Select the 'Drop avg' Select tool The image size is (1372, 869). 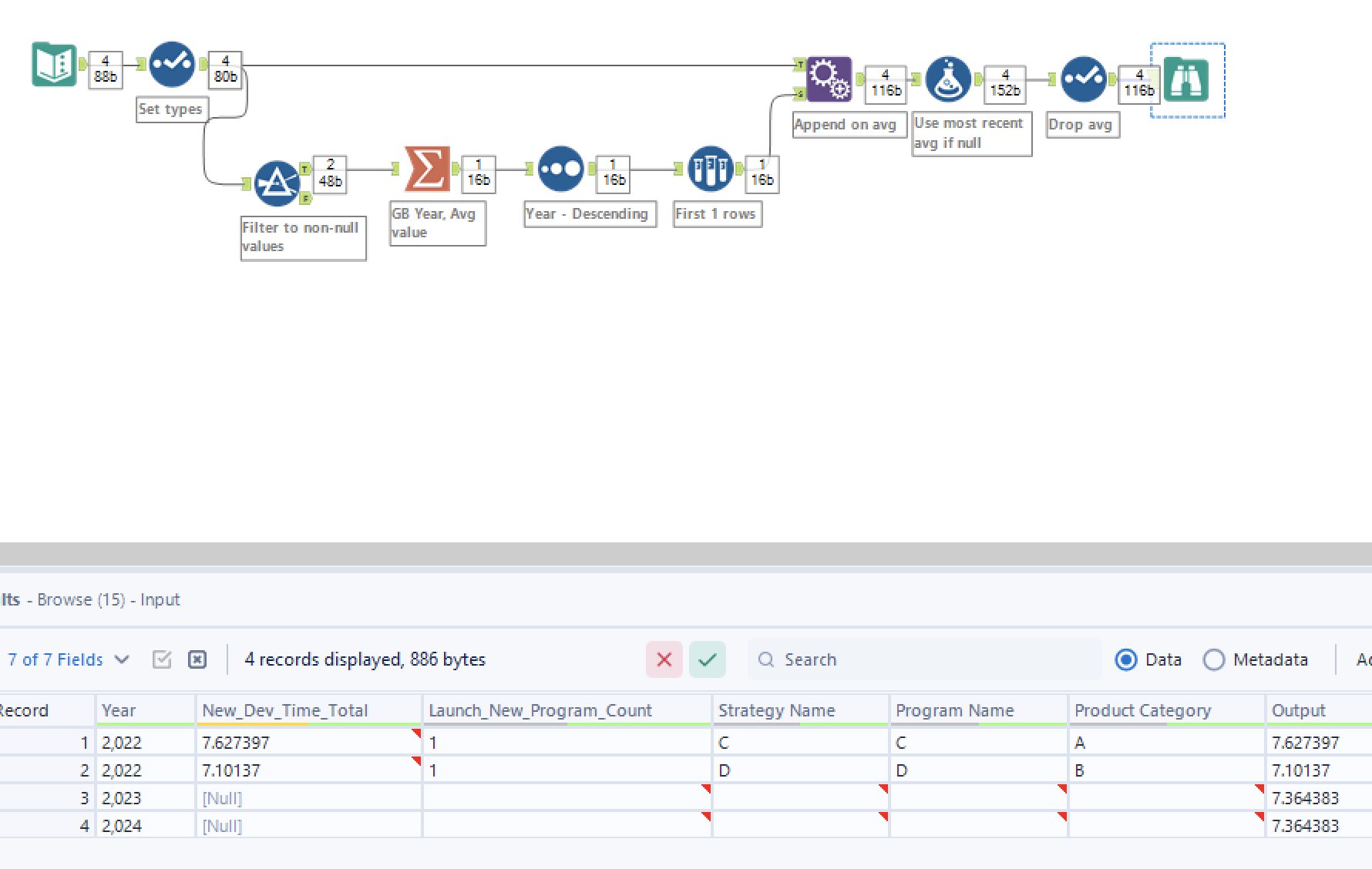(1084, 79)
